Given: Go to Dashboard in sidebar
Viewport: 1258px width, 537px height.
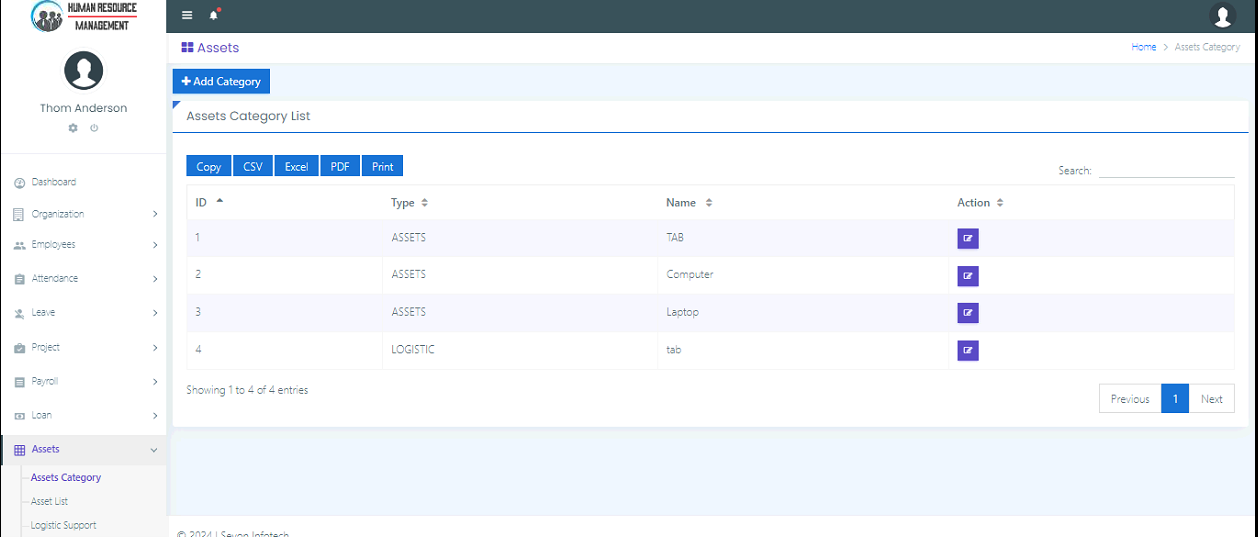Looking at the screenshot, I should click(53, 182).
